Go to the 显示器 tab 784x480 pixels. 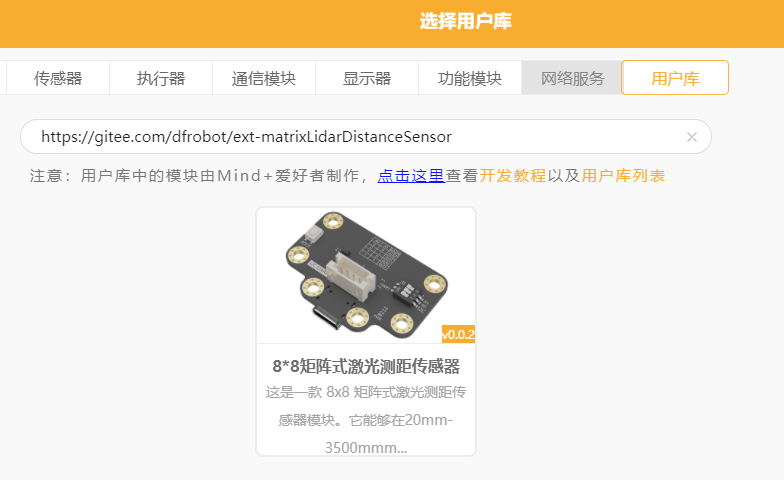[367, 78]
